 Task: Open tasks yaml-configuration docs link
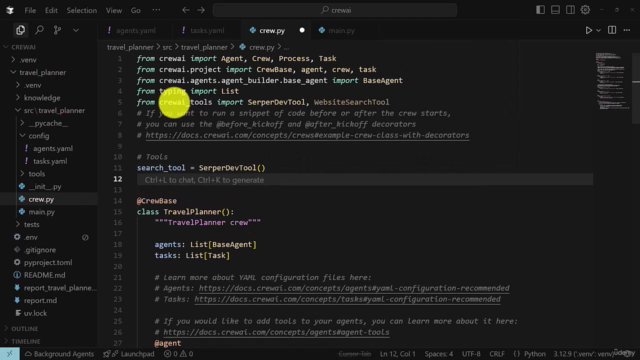[347, 299]
